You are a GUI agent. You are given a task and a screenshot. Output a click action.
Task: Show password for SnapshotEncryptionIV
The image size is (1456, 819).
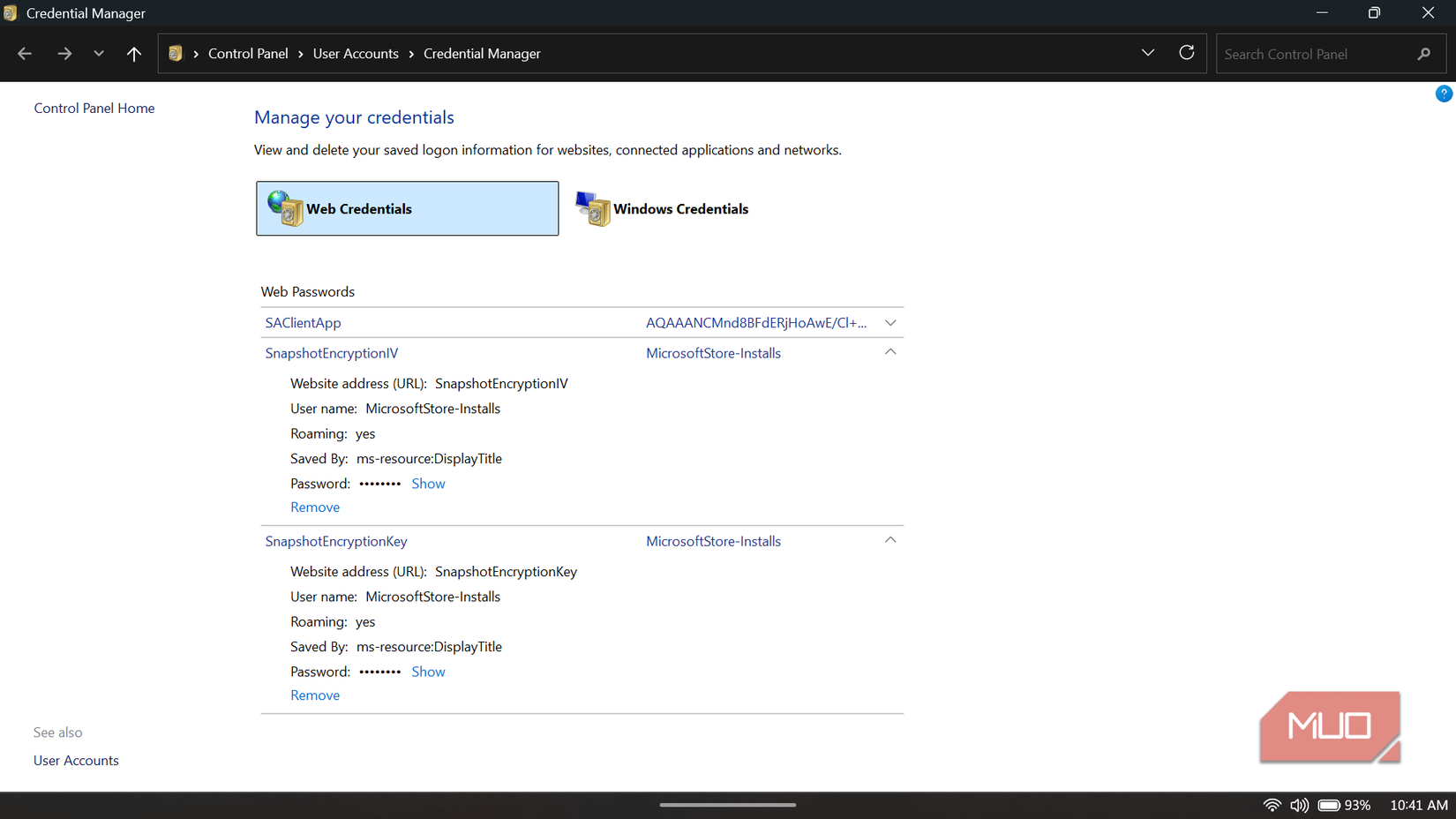click(x=428, y=484)
